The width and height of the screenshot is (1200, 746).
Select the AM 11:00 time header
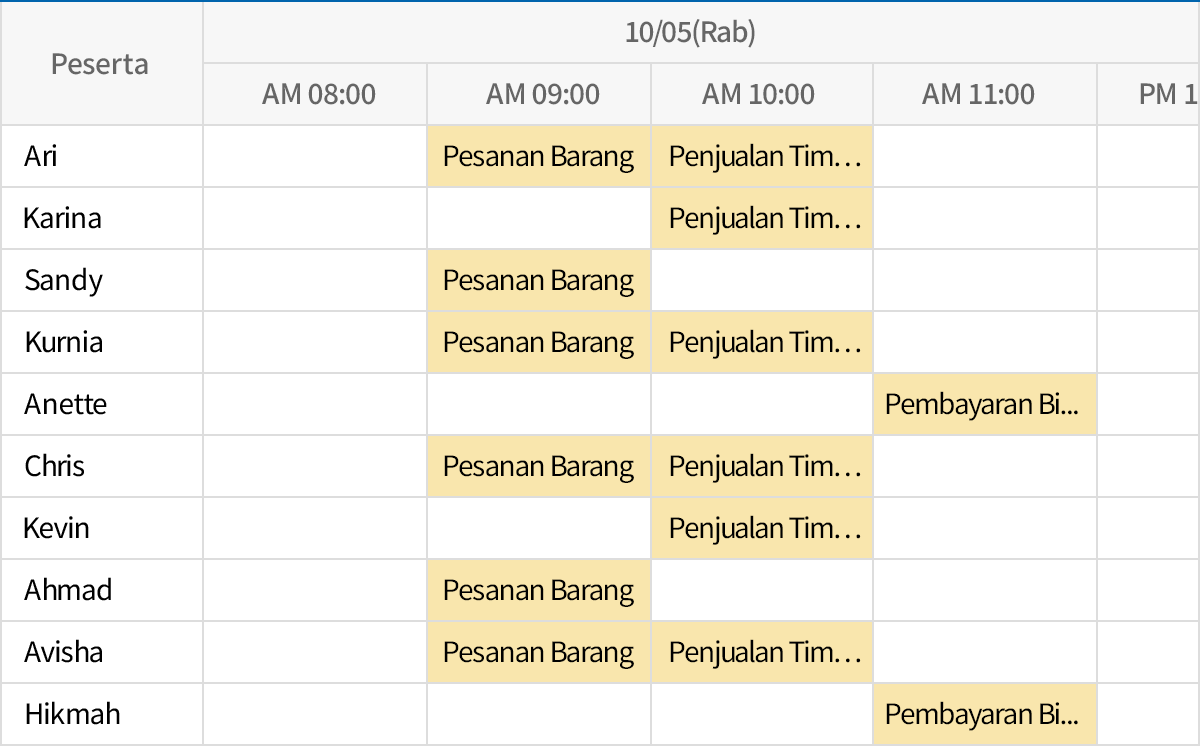(984, 94)
